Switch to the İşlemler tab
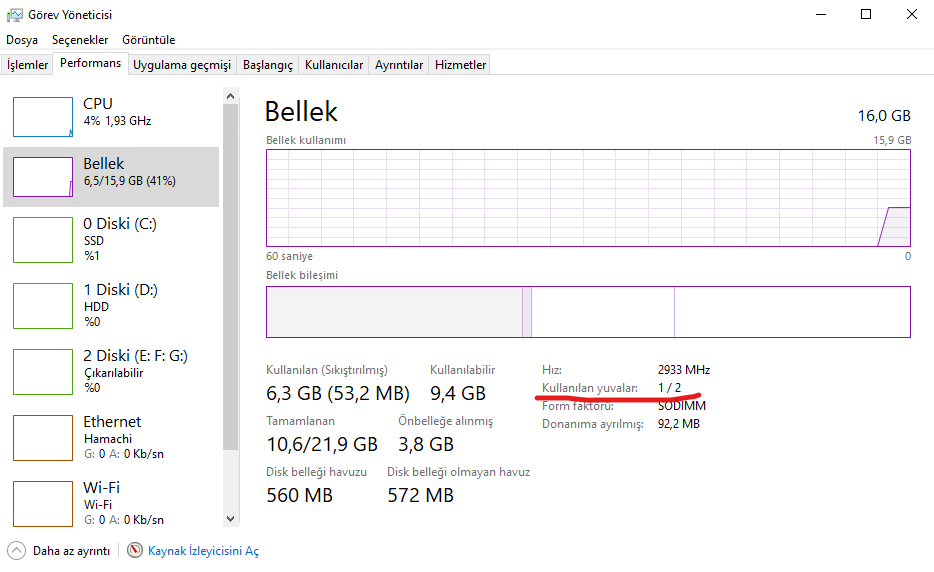 point(28,65)
